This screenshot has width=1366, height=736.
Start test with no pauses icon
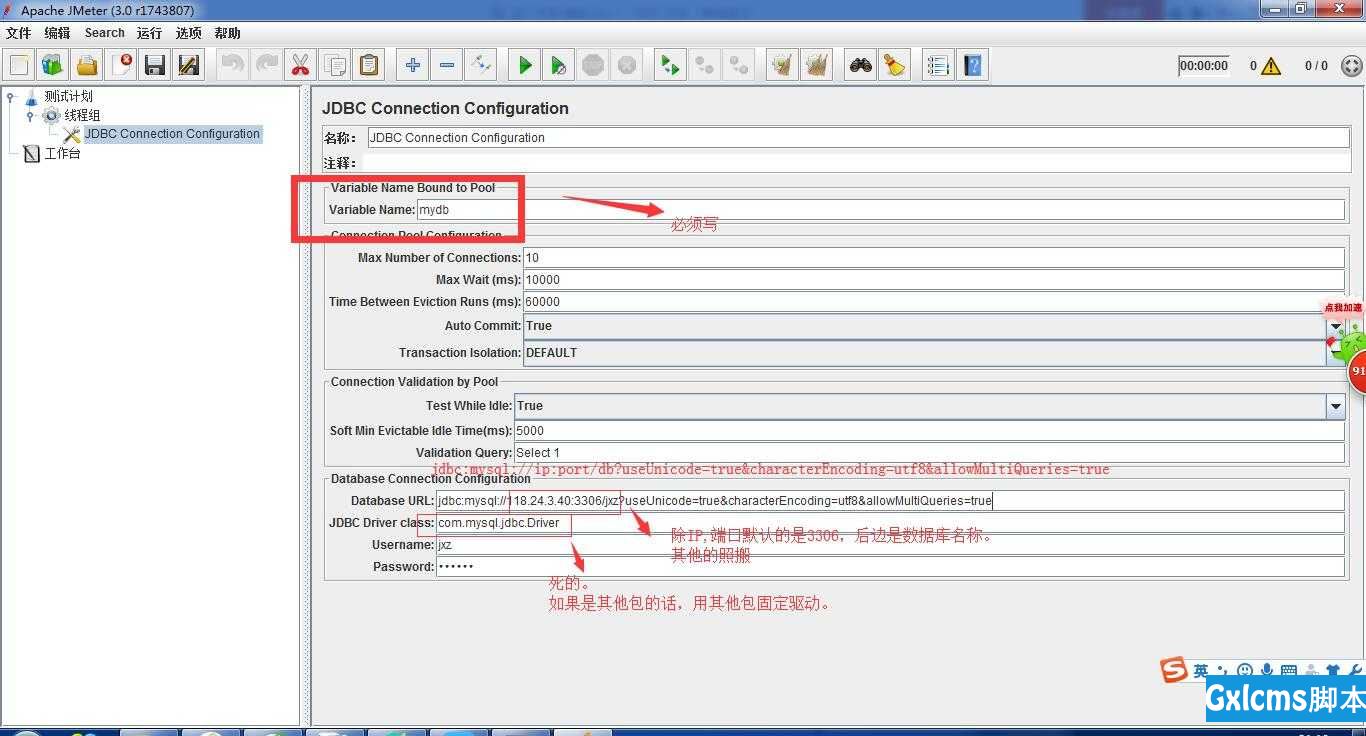(559, 65)
